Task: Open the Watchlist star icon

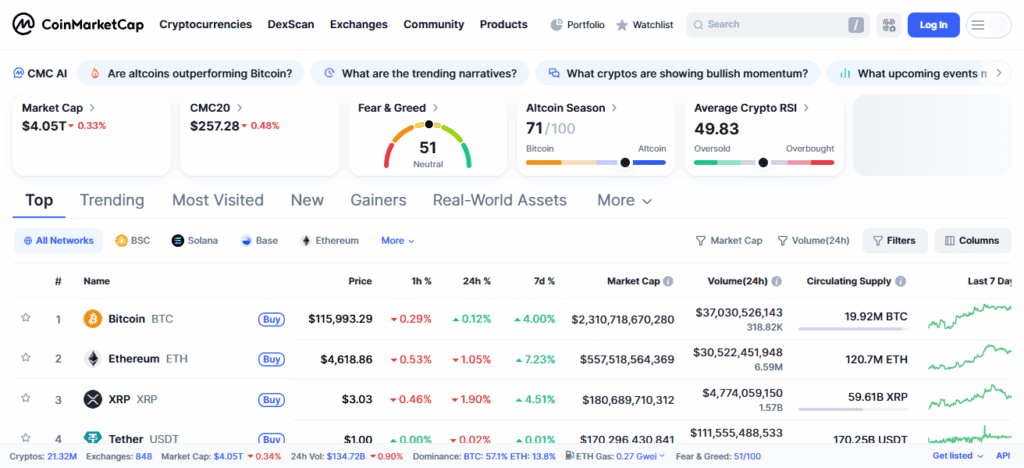Action: coord(622,25)
